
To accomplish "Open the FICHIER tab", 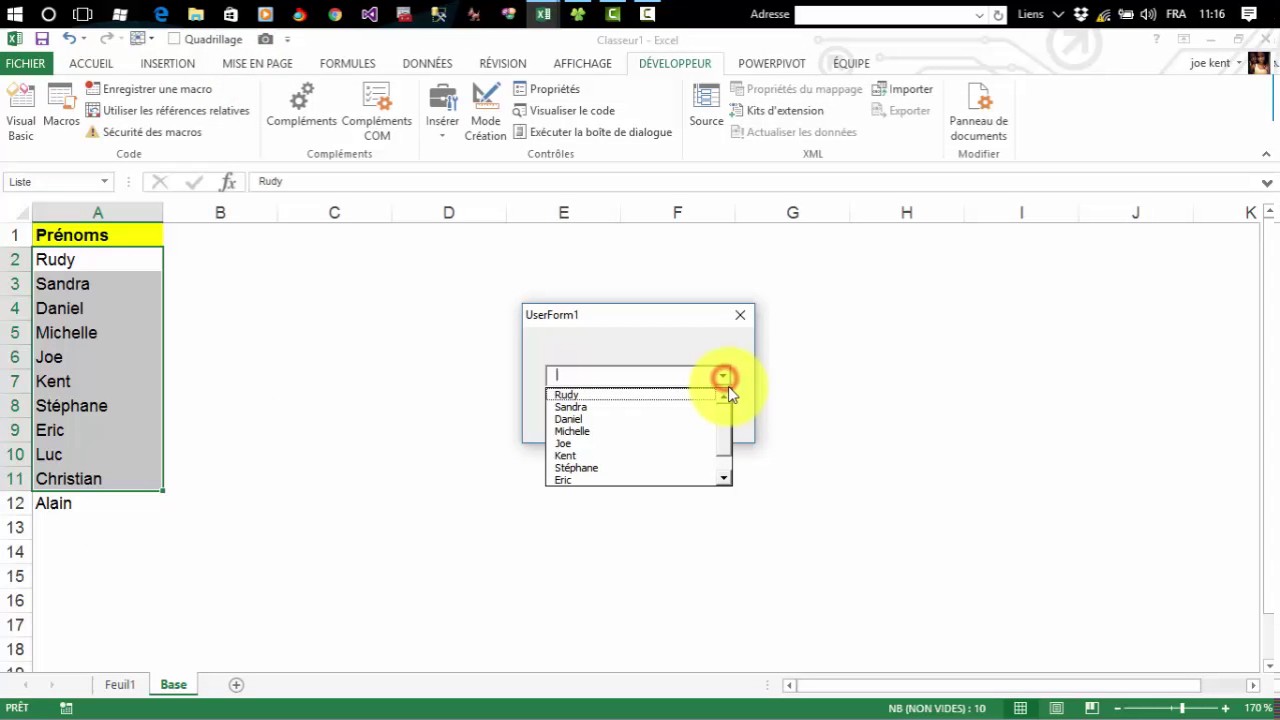I will pyautogui.click(x=26, y=63).
